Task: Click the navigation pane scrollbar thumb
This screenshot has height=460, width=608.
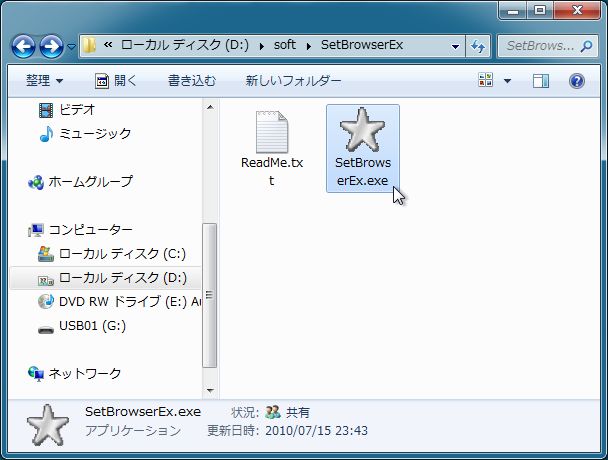Action: pos(210,295)
